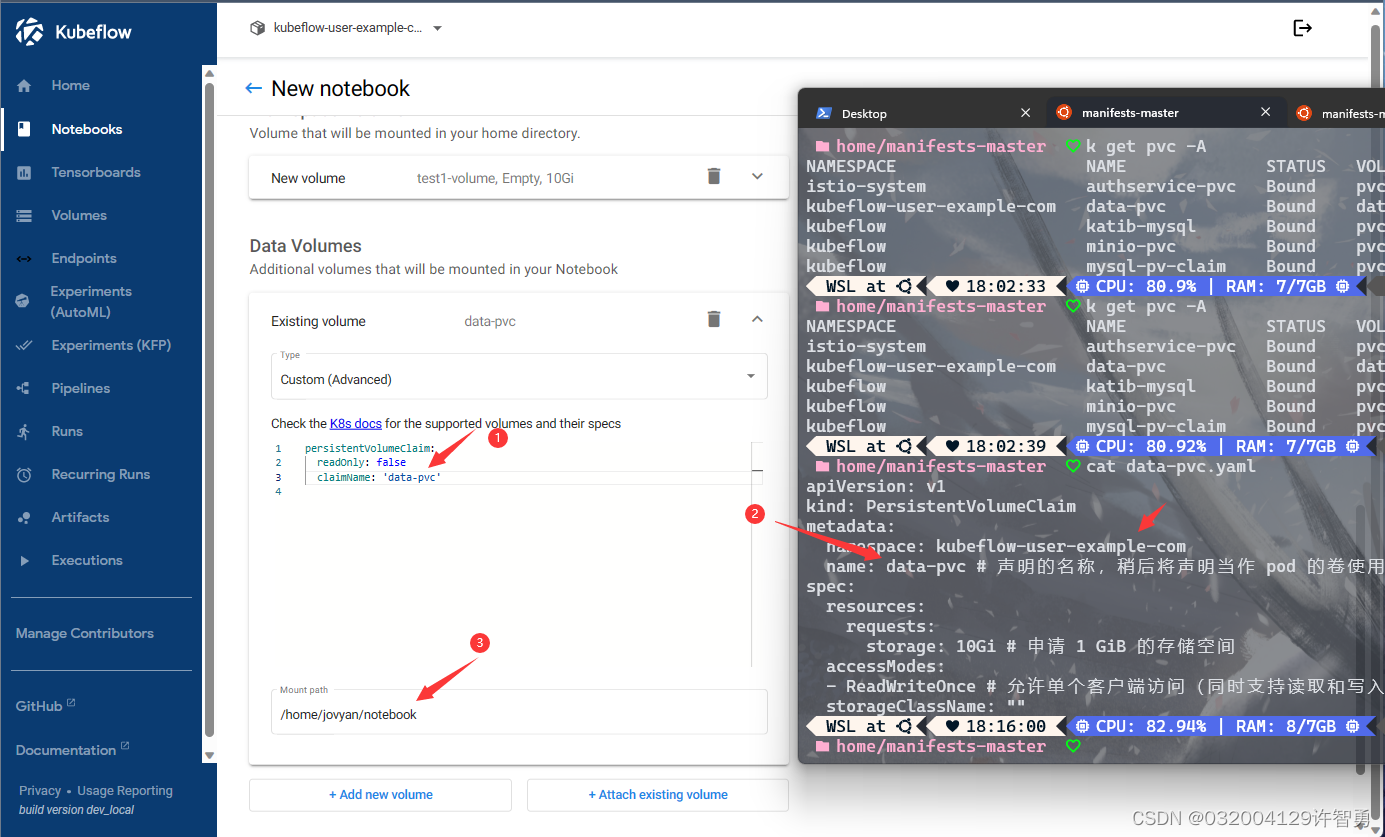Image resolution: width=1385 pixels, height=837 pixels.
Task: Click the Tensorboards sidebar icon
Action: tap(24, 172)
